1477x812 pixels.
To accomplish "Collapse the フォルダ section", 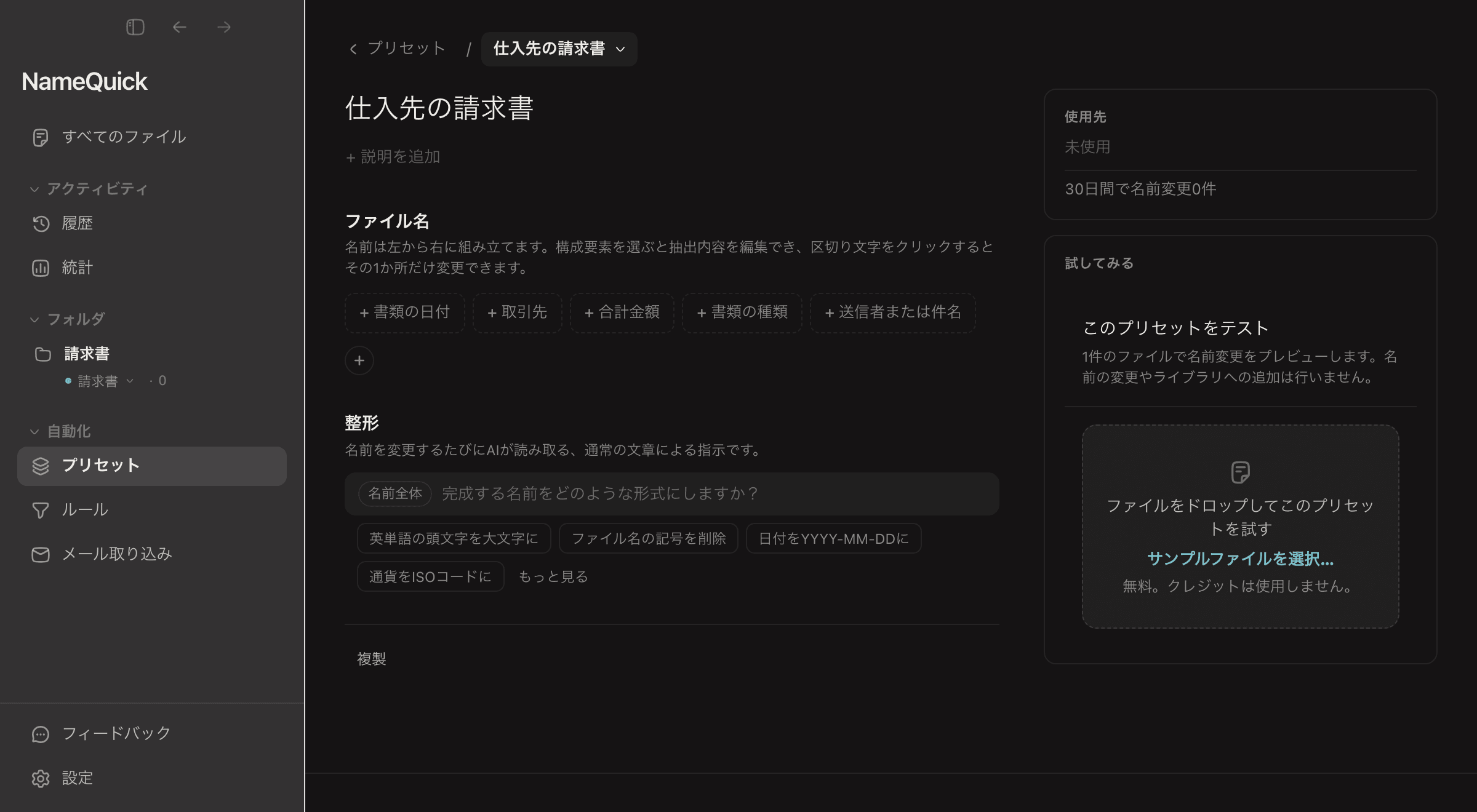I will coord(68,319).
